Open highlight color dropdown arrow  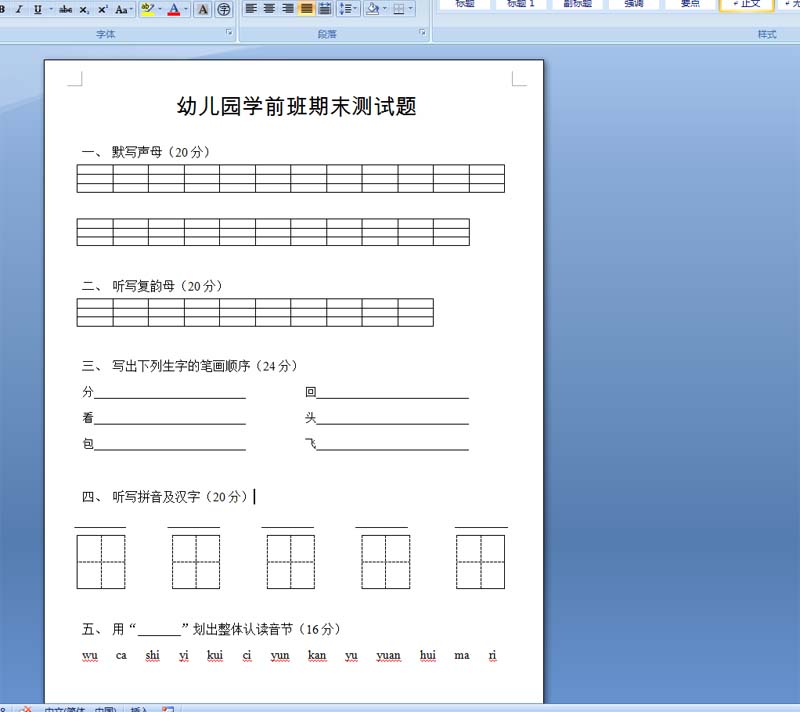tap(160, 9)
